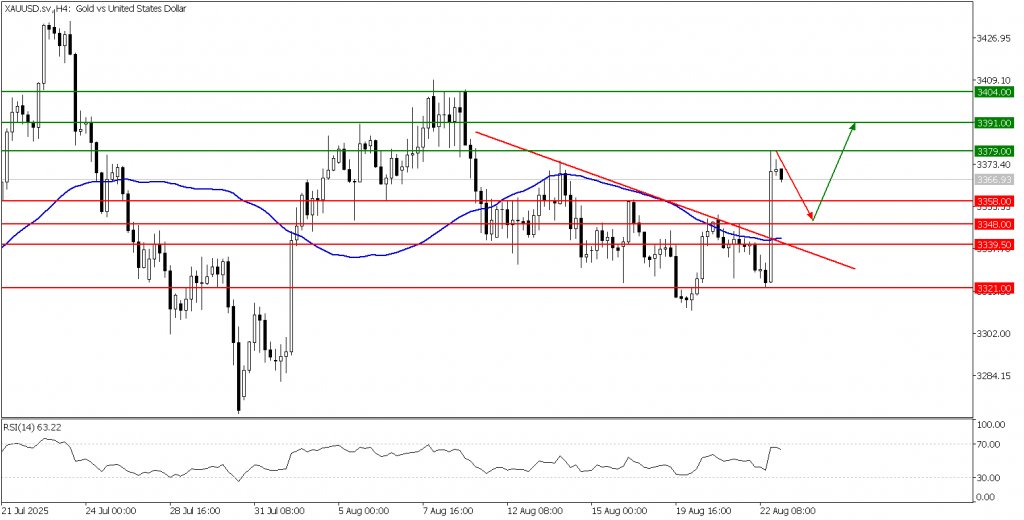Click the 21 Jul 2025 date label
Screen dimensions: 1024x520
24,511
